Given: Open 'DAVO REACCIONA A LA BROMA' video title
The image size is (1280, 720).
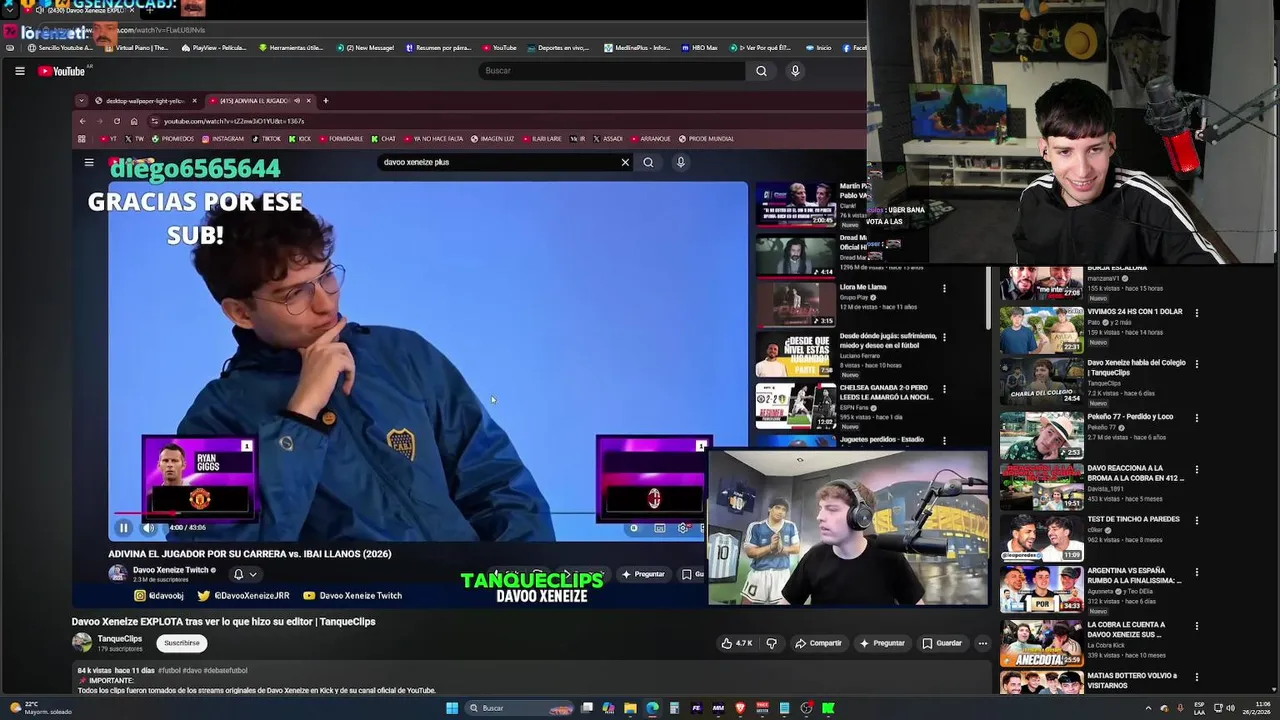Looking at the screenshot, I should tap(1135, 473).
